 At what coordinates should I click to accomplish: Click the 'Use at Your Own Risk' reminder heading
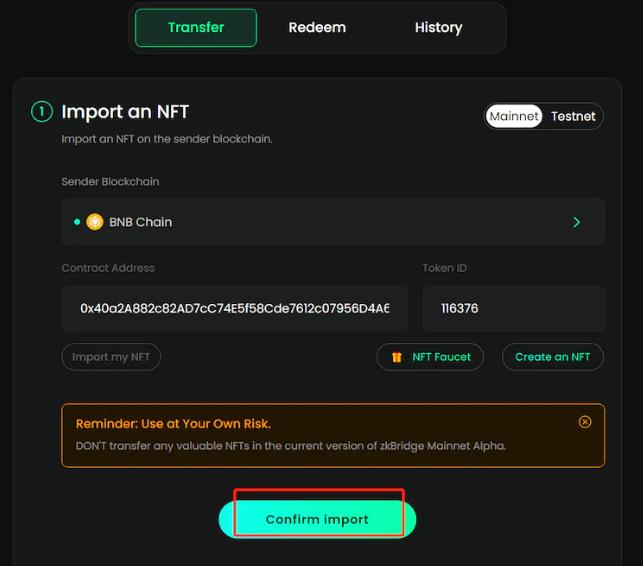[173, 424]
